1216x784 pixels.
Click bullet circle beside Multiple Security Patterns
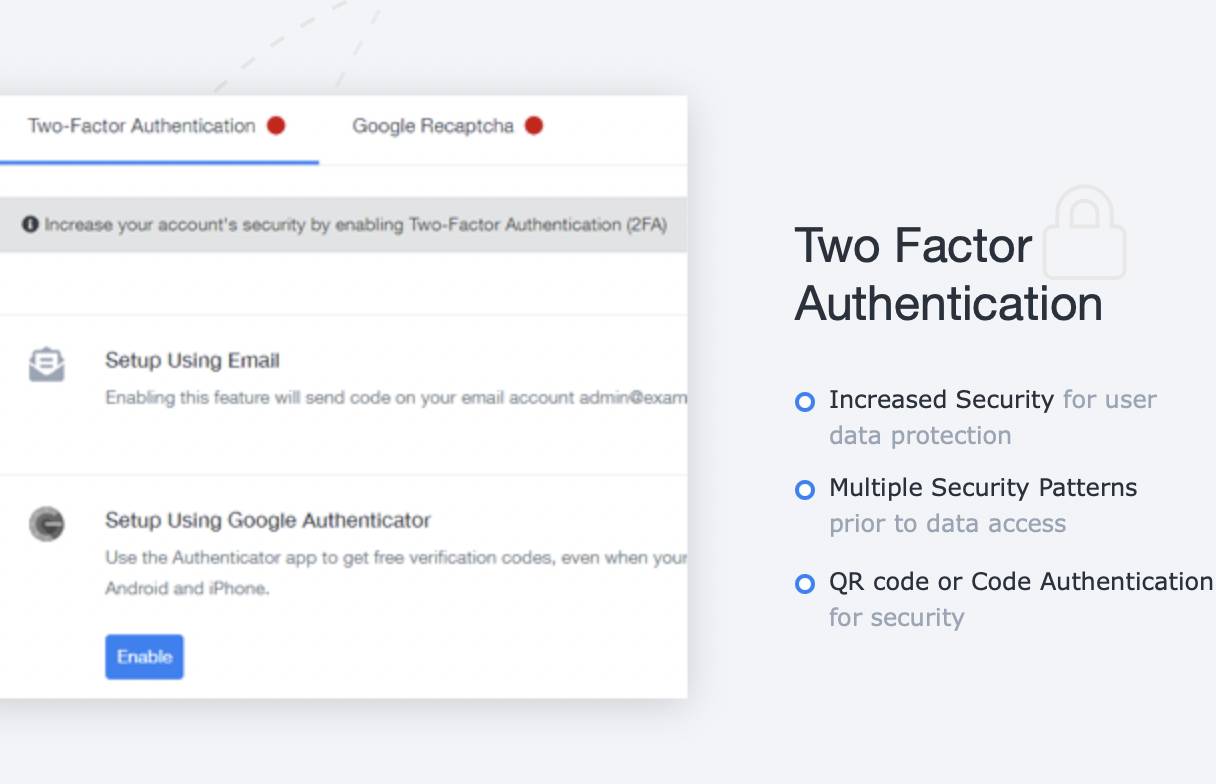point(804,490)
